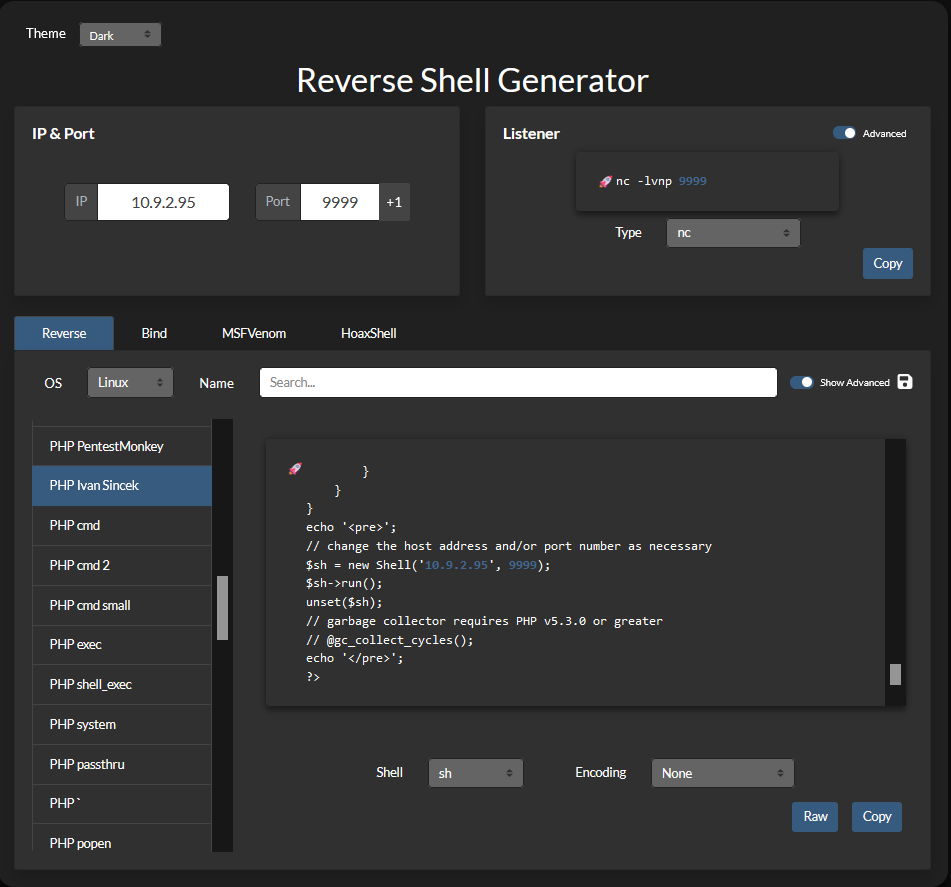
Task: Open the MSFVenom tab
Action: tap(254, 333)
